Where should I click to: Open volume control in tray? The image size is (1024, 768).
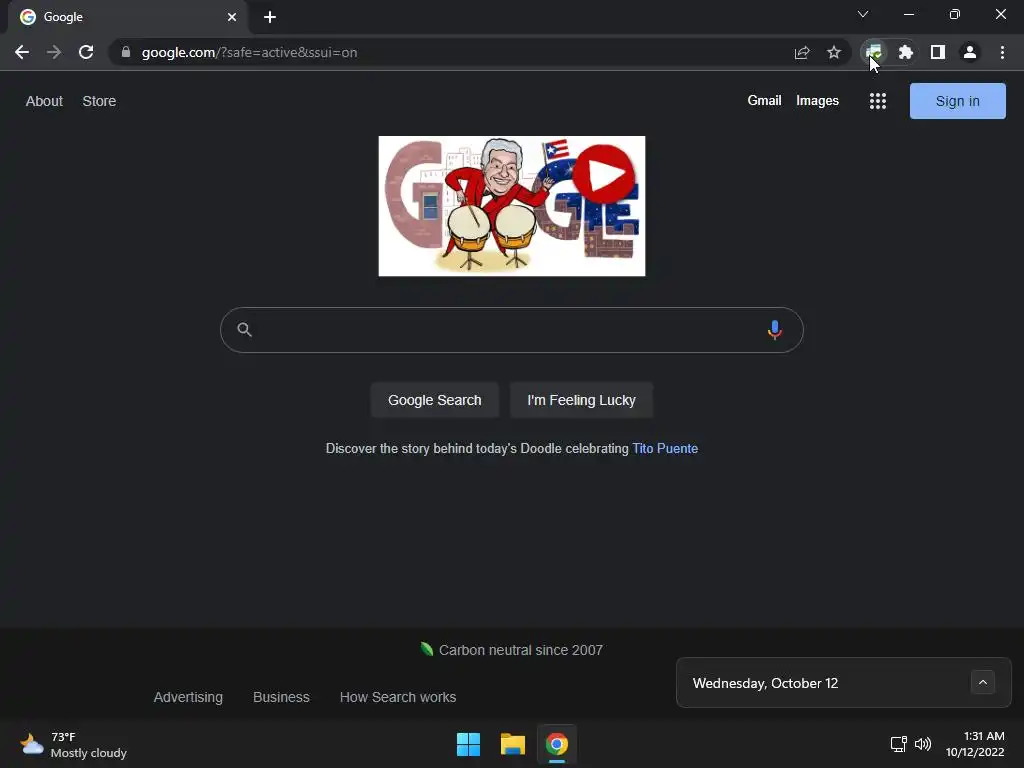[x=923, y=744]
